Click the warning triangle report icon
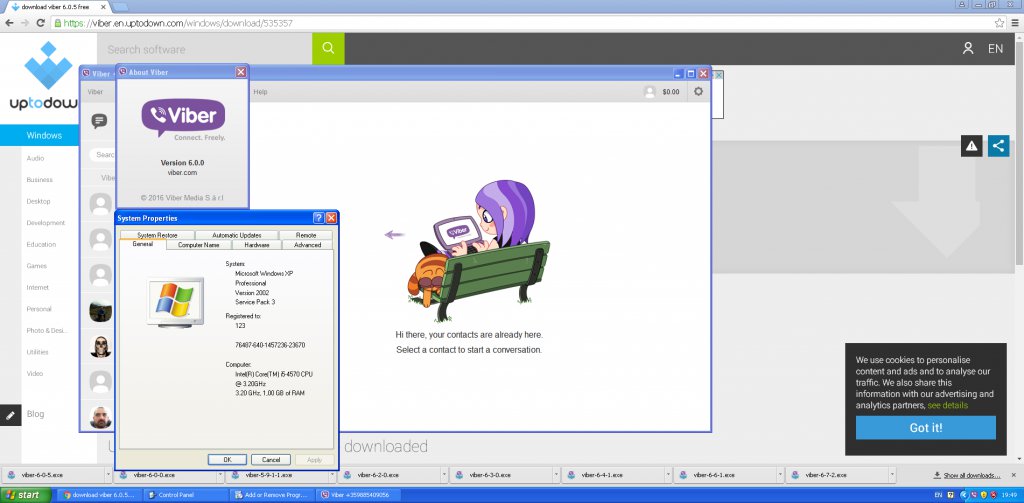 971,146
